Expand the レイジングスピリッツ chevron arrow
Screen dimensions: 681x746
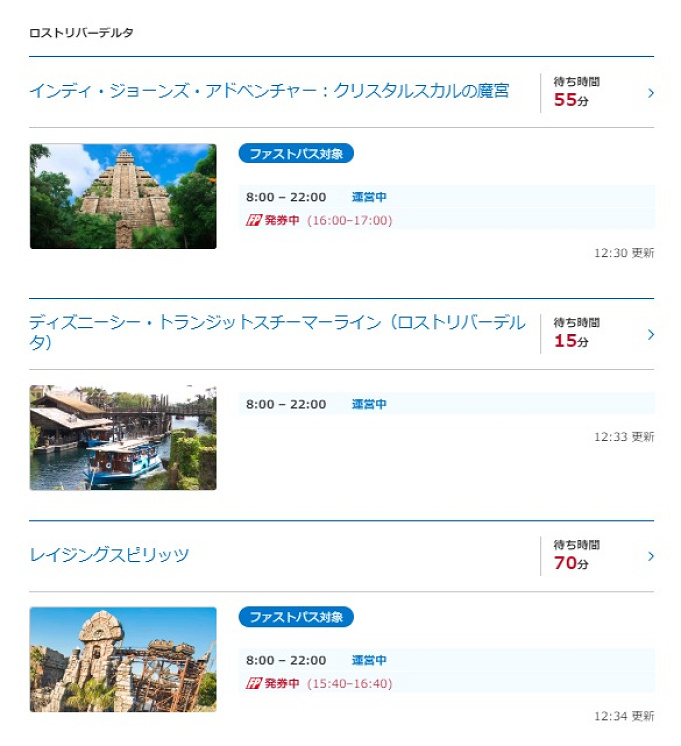tap(651, 556)
